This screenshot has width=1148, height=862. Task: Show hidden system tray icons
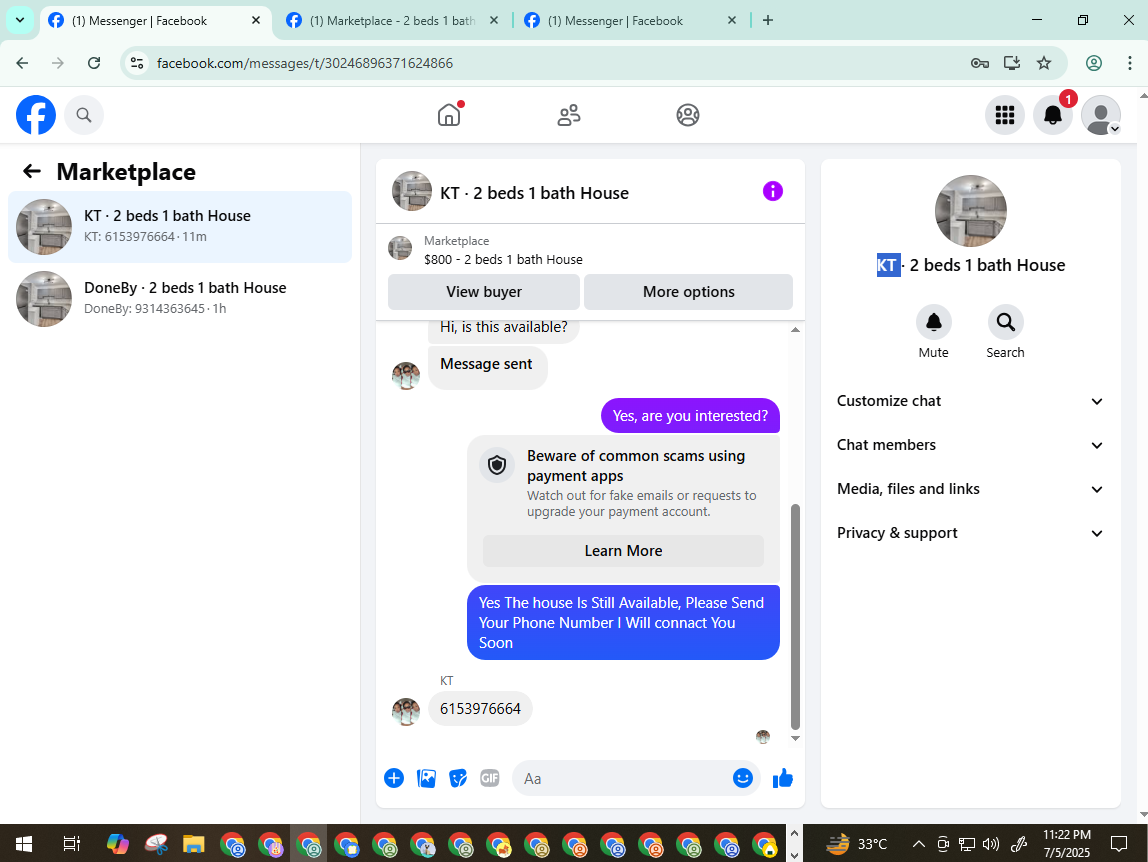(918, 844)
